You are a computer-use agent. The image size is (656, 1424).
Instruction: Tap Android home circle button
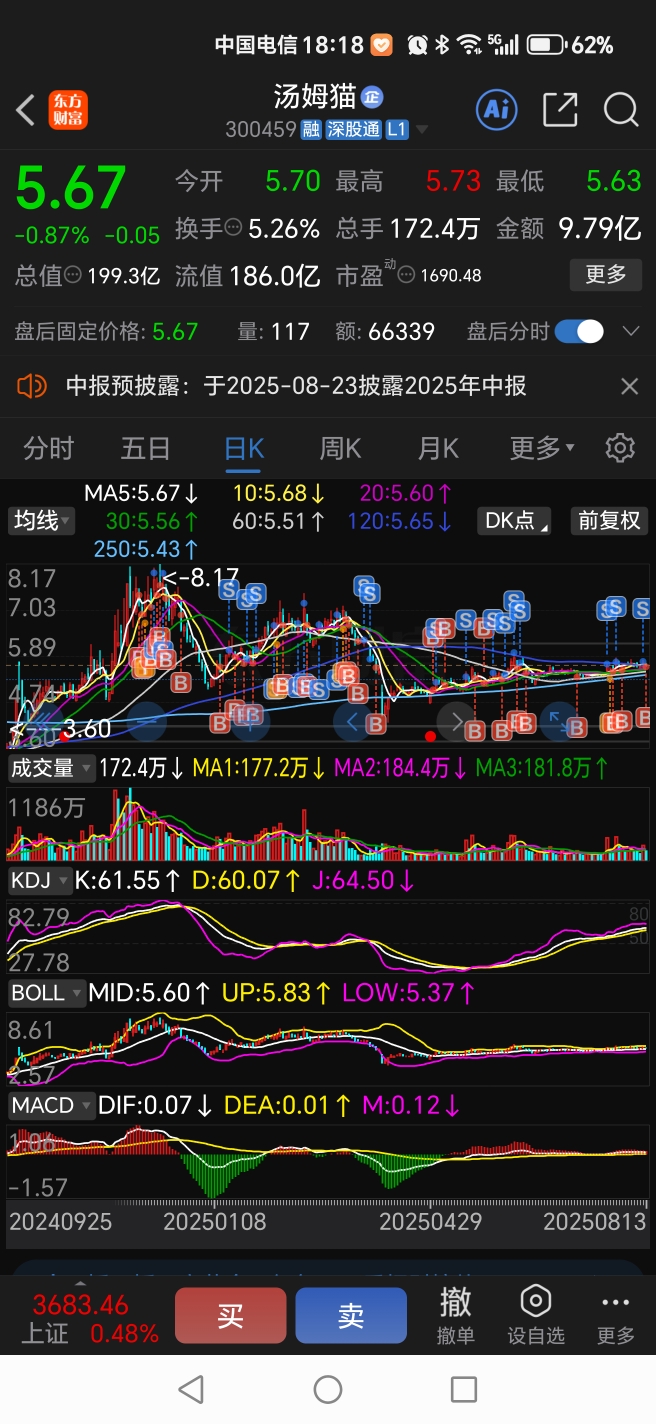328,1389
